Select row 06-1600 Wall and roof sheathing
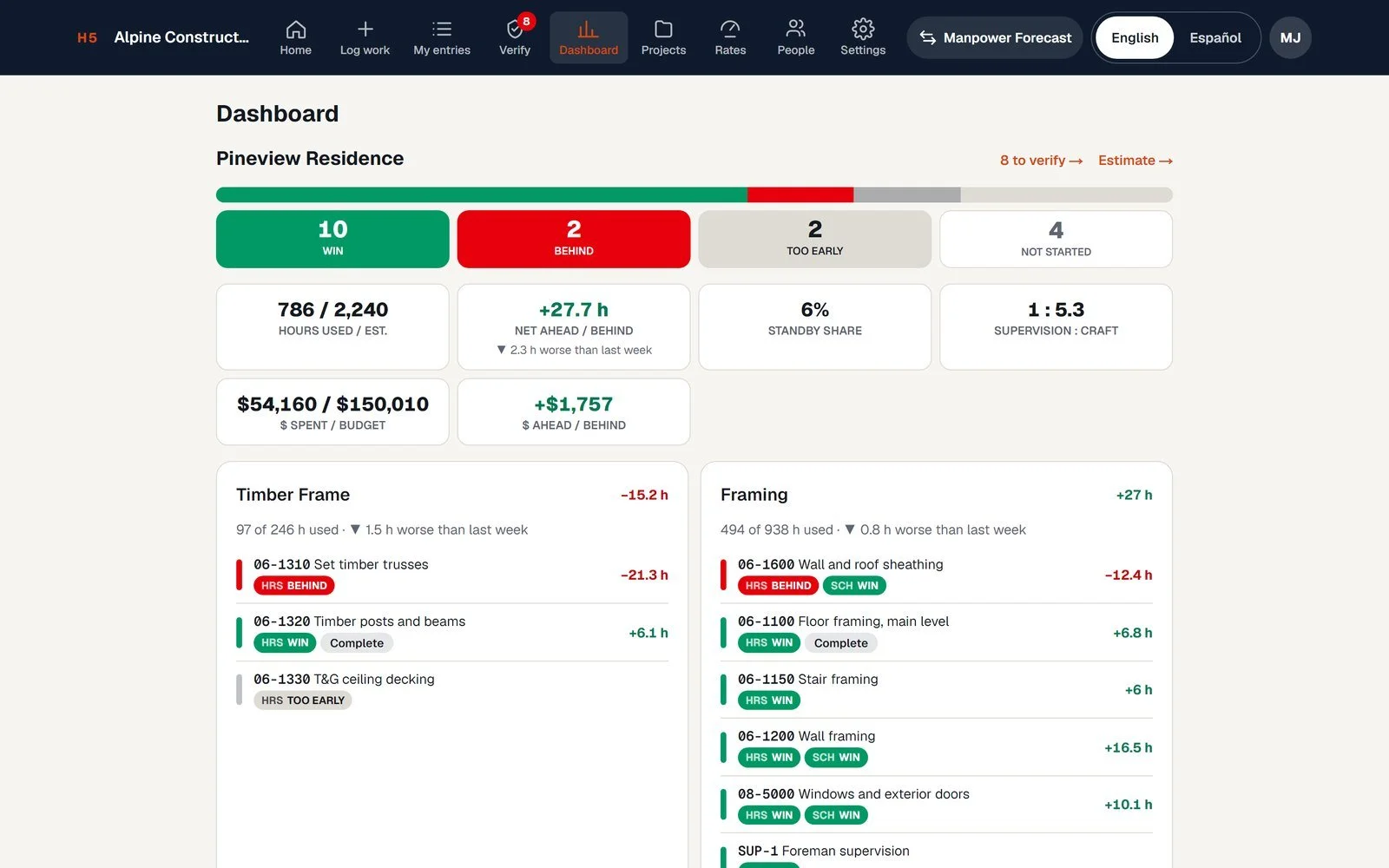This screenshot has width=1389, height=868. pyautogui.click(x=937, y=575)
